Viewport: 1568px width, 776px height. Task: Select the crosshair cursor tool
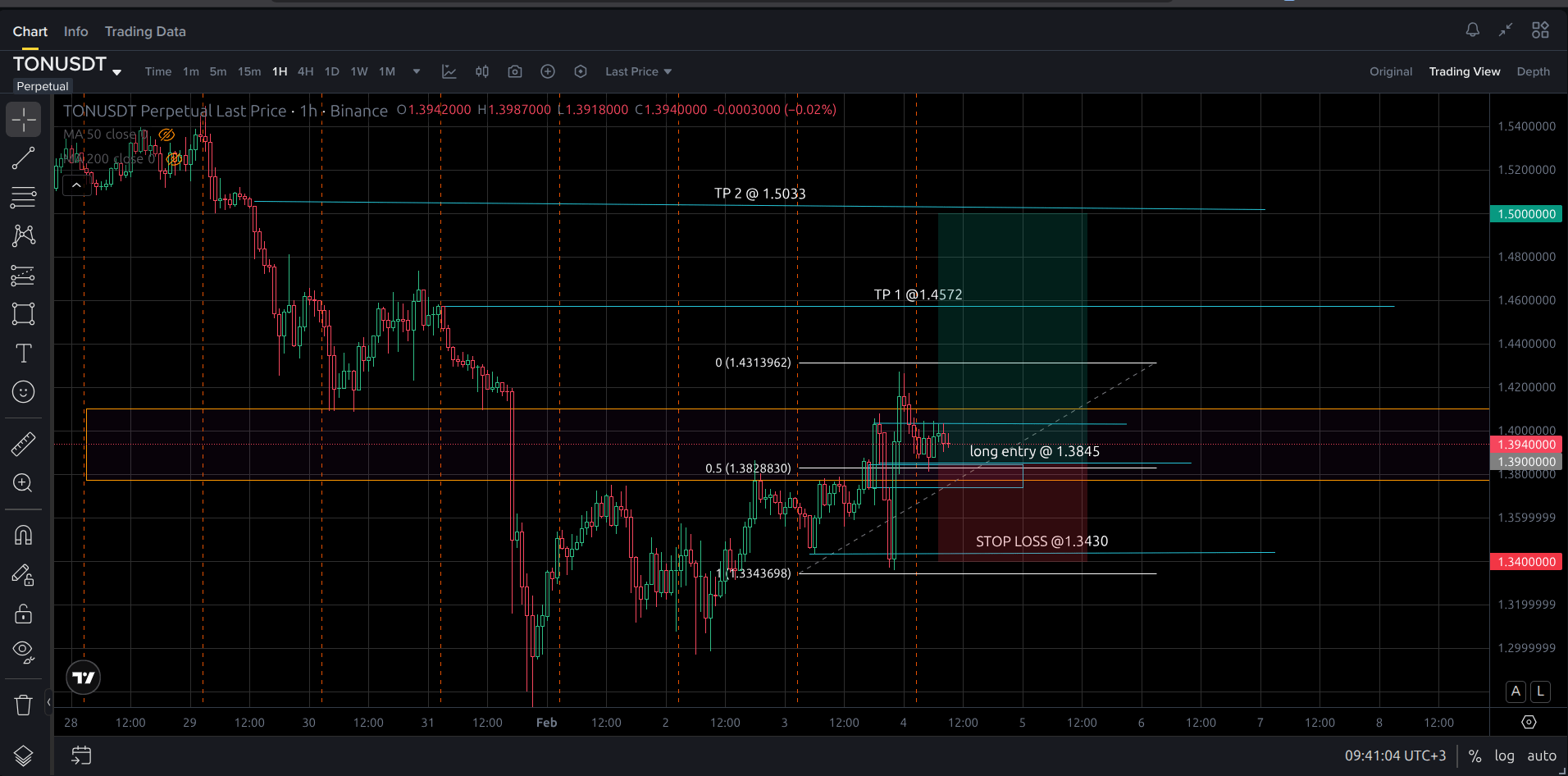coord(24,120)
